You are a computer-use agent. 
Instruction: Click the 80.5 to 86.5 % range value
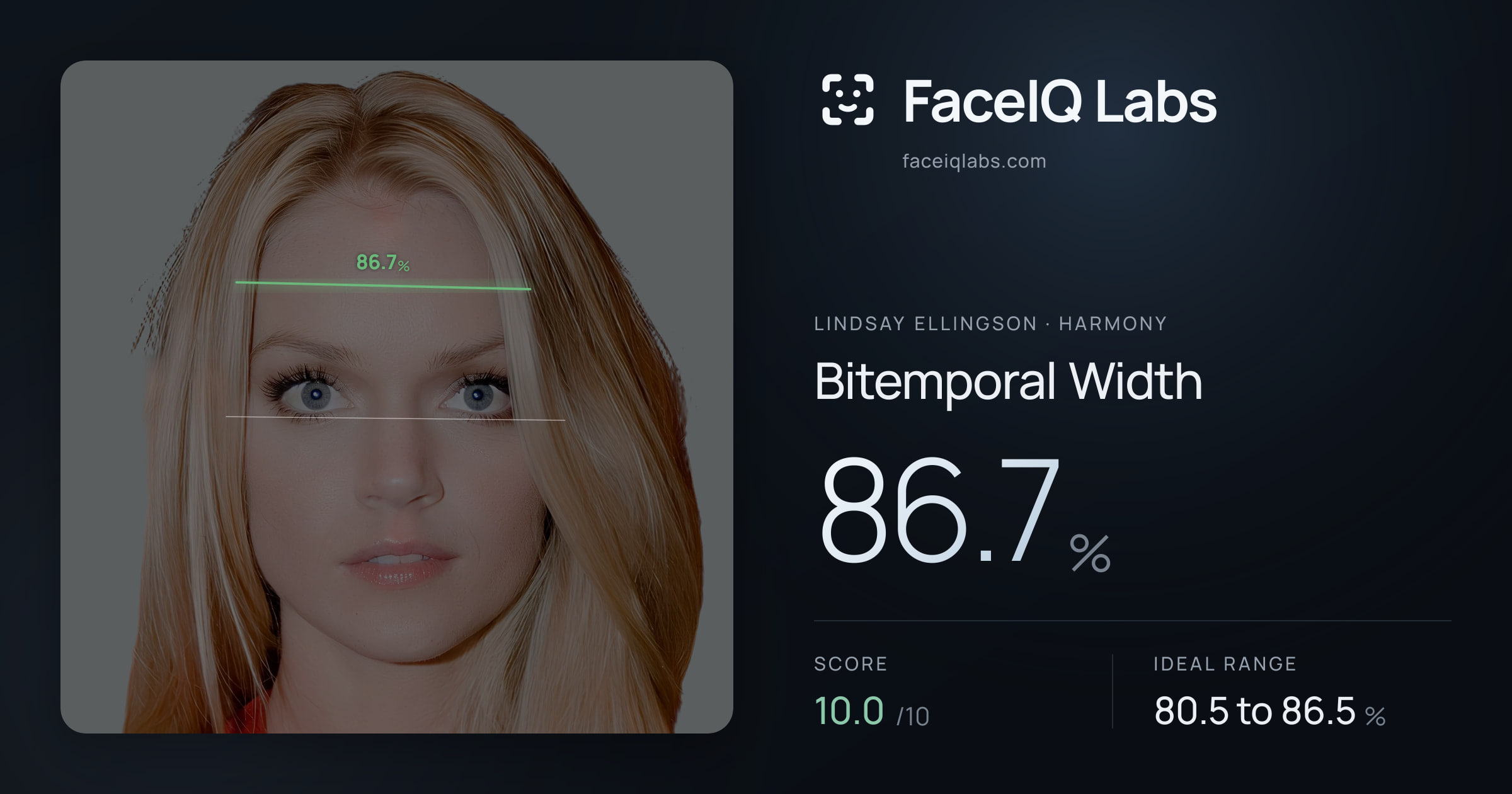(x=1269, y=711)
